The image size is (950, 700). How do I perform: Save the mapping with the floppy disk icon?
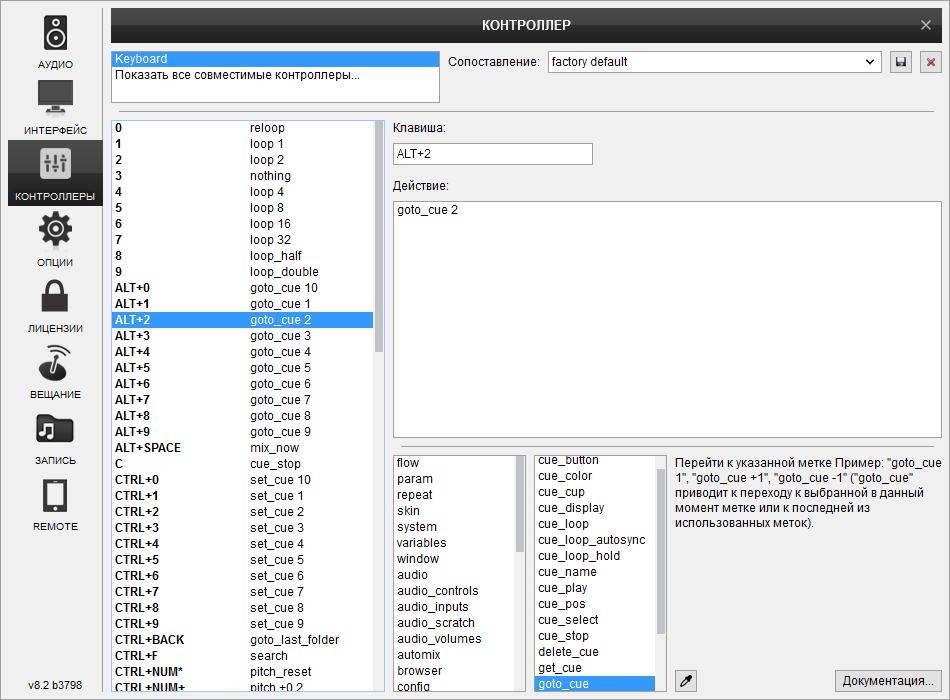[900, 62]
